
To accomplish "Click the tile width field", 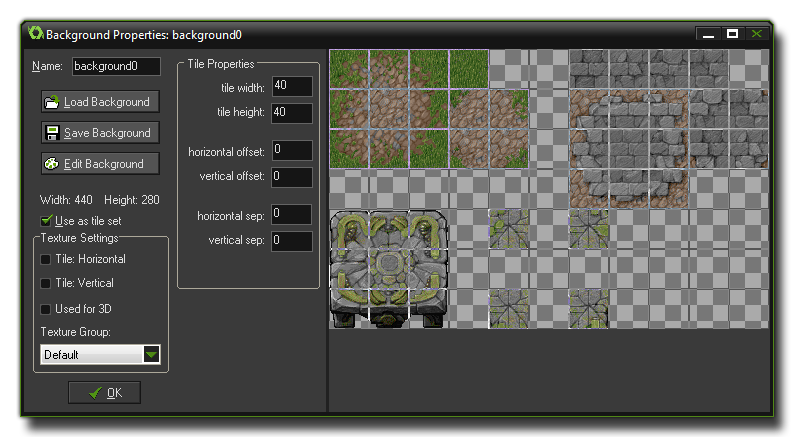I will [x=291, y=87].
